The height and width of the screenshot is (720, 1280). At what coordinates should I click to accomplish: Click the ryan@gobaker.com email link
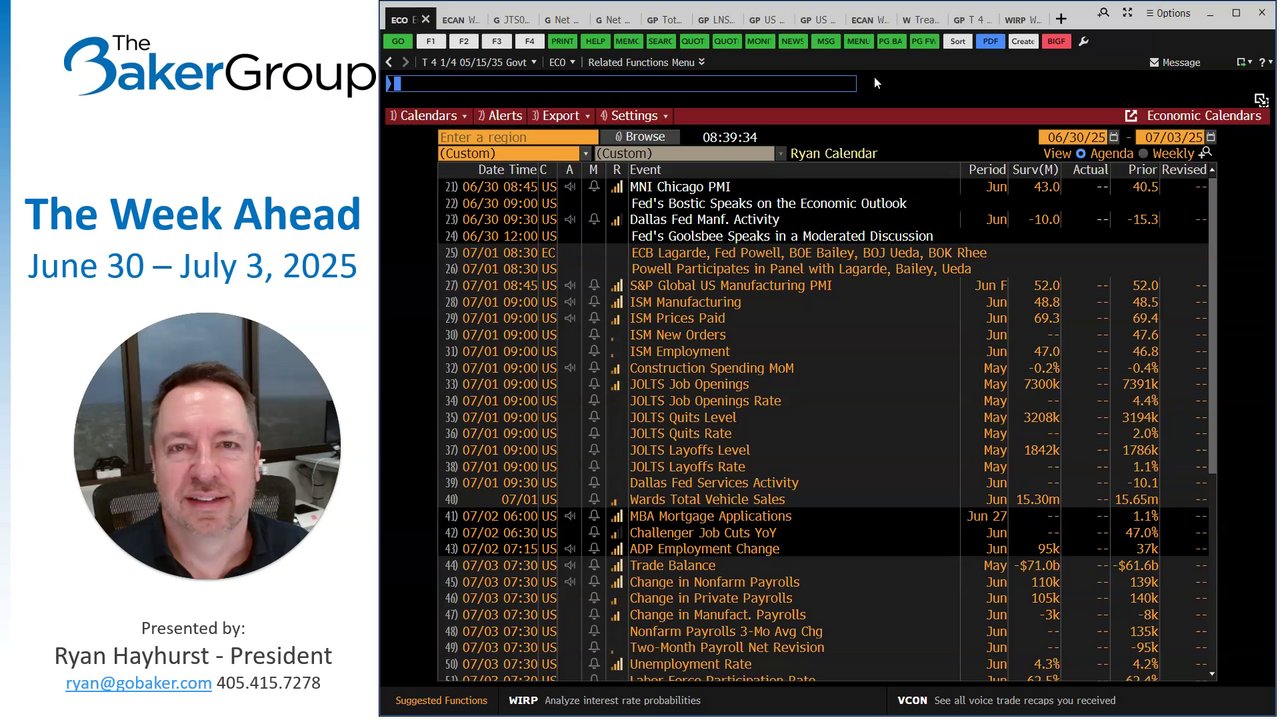[x=138, y=683]
